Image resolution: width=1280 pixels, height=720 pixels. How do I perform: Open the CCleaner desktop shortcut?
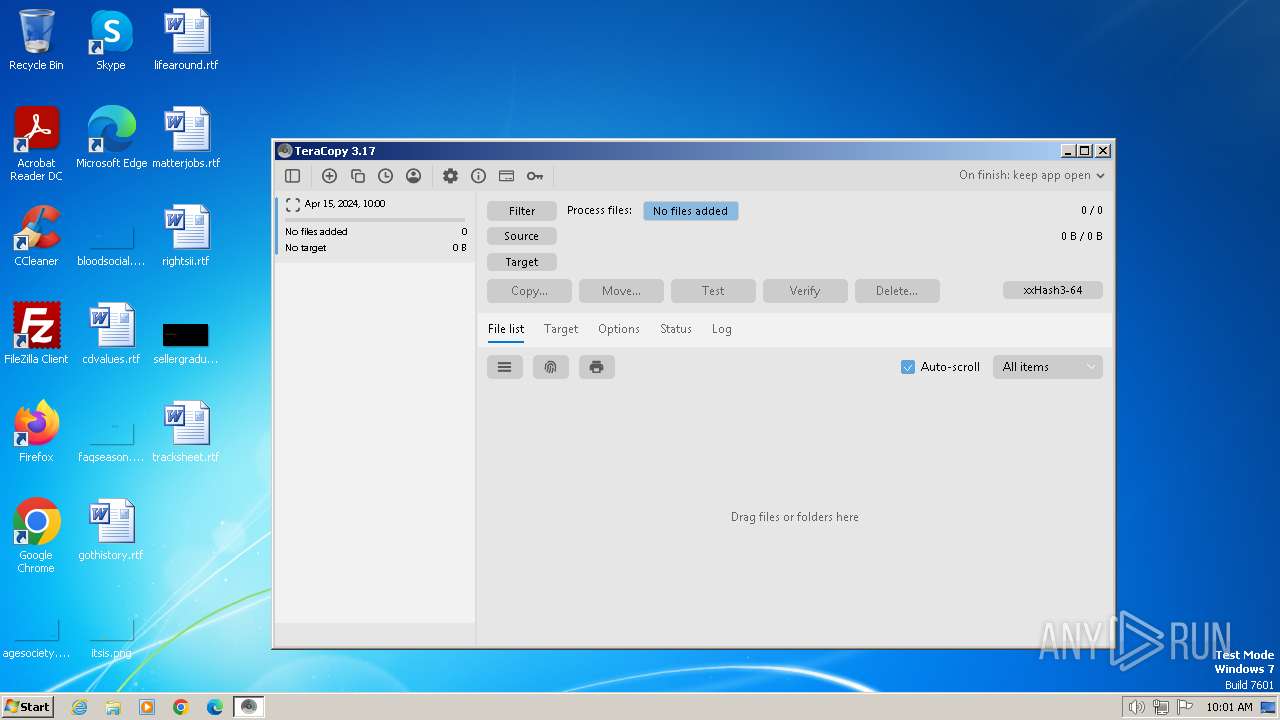[x=36, y=236]
